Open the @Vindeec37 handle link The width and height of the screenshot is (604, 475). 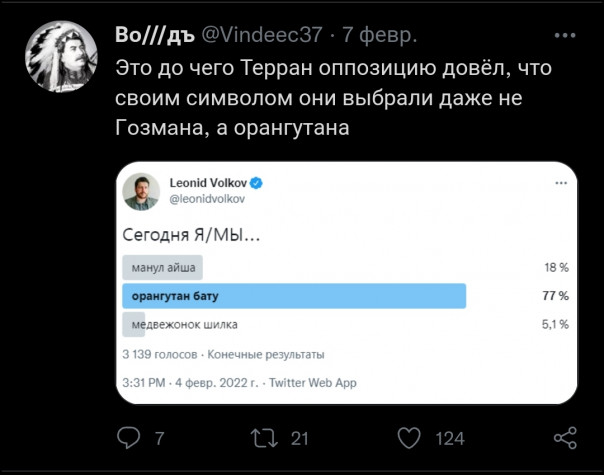pos(262,35)
